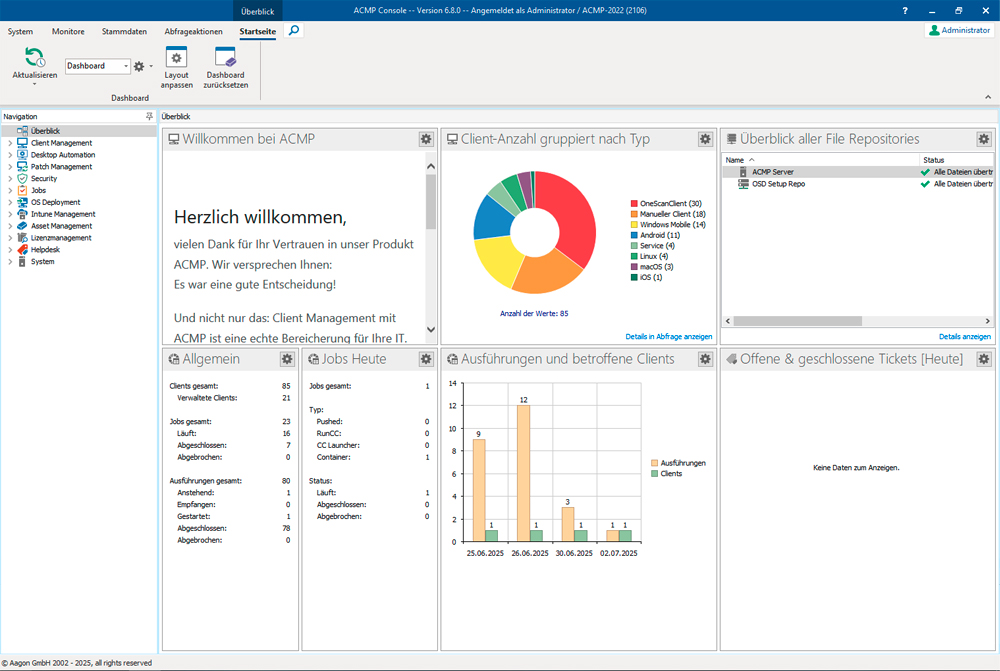
Task: Click the Aktualisieren refresh icon
Action: [x=34, y=57]
